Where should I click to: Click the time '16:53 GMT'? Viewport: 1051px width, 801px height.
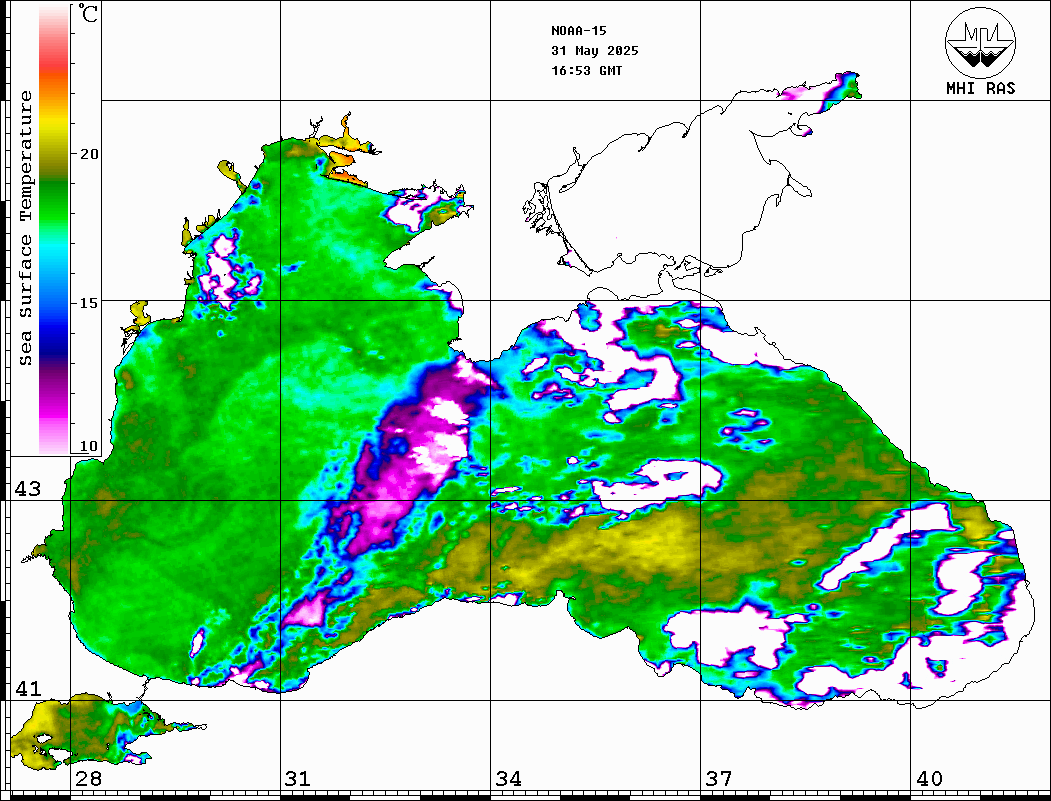pyautogui.click(x=586, y=70)
